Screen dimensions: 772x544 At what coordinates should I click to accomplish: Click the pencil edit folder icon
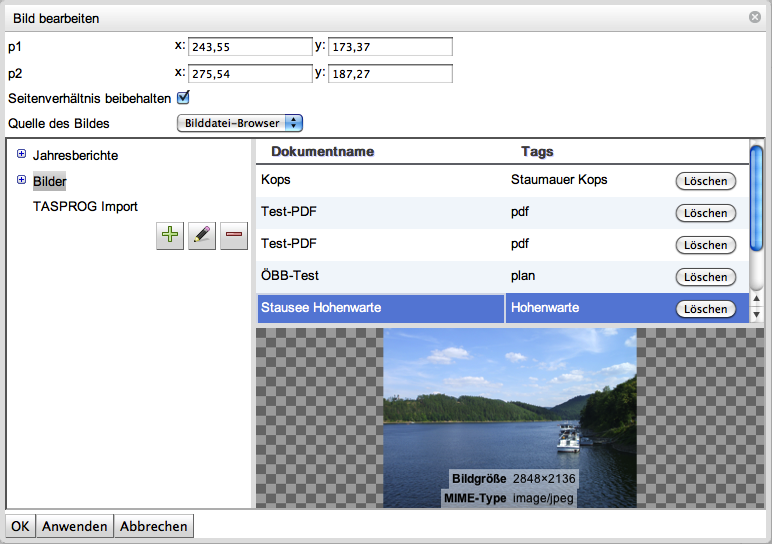[202, 235]
